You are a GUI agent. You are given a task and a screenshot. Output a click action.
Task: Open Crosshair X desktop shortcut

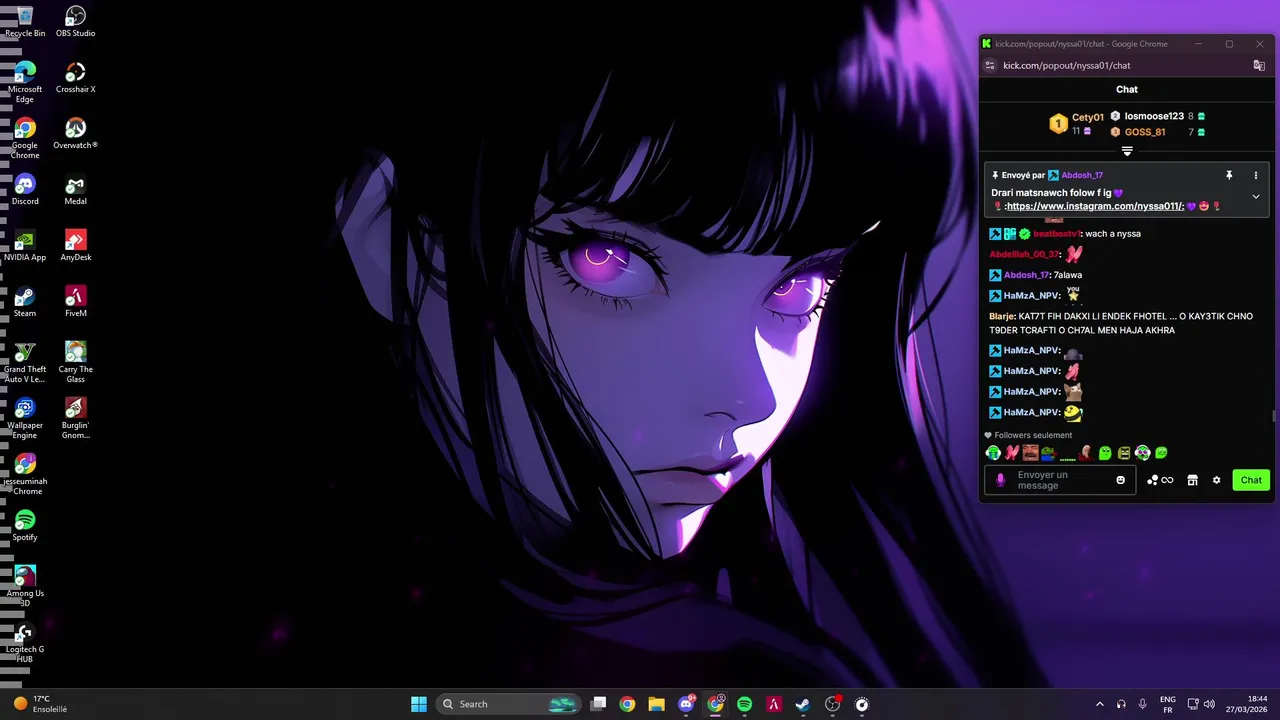click(x=75, y=78)
